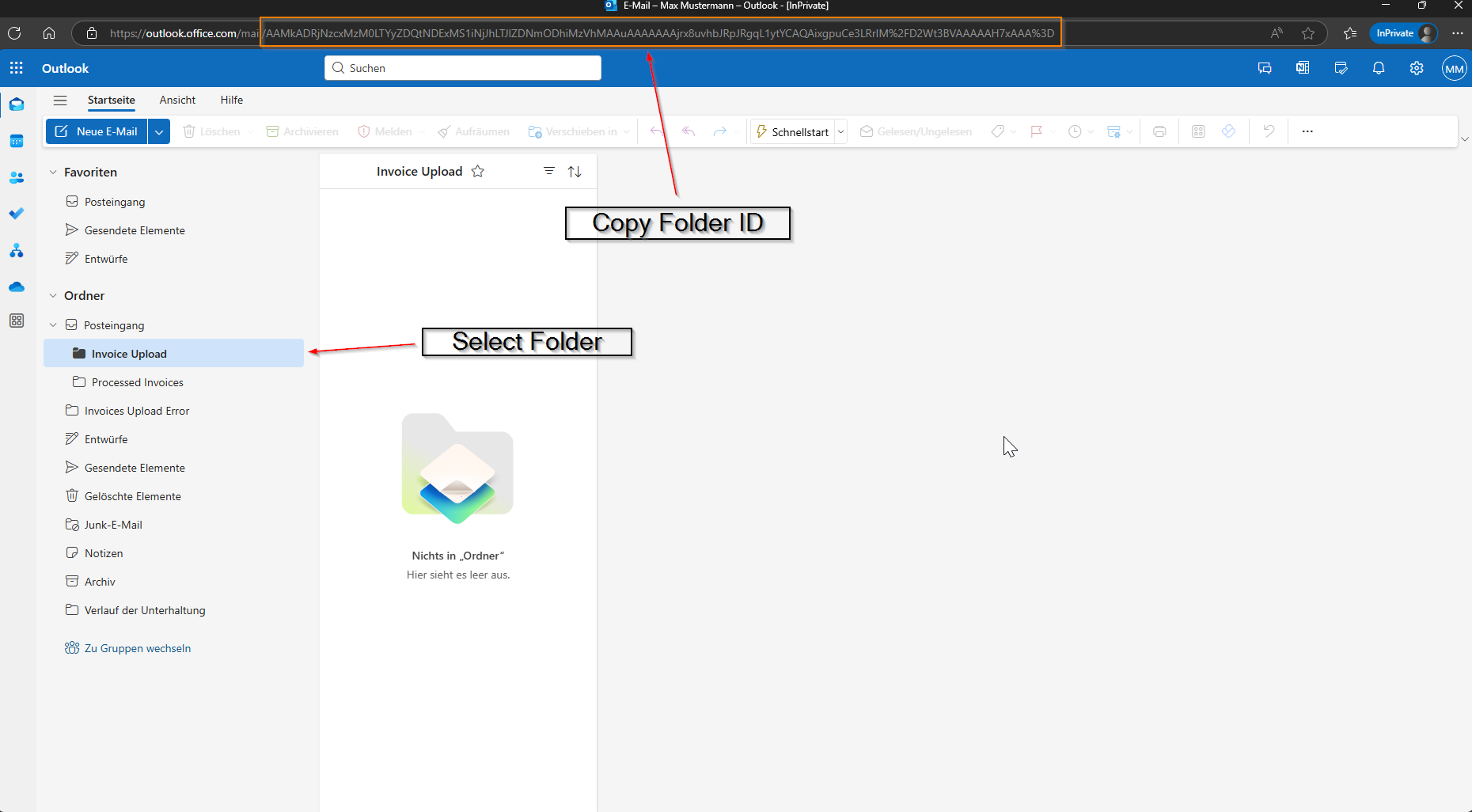Open the OneDrive cloud icon in sidebar

tap(17, 286)
